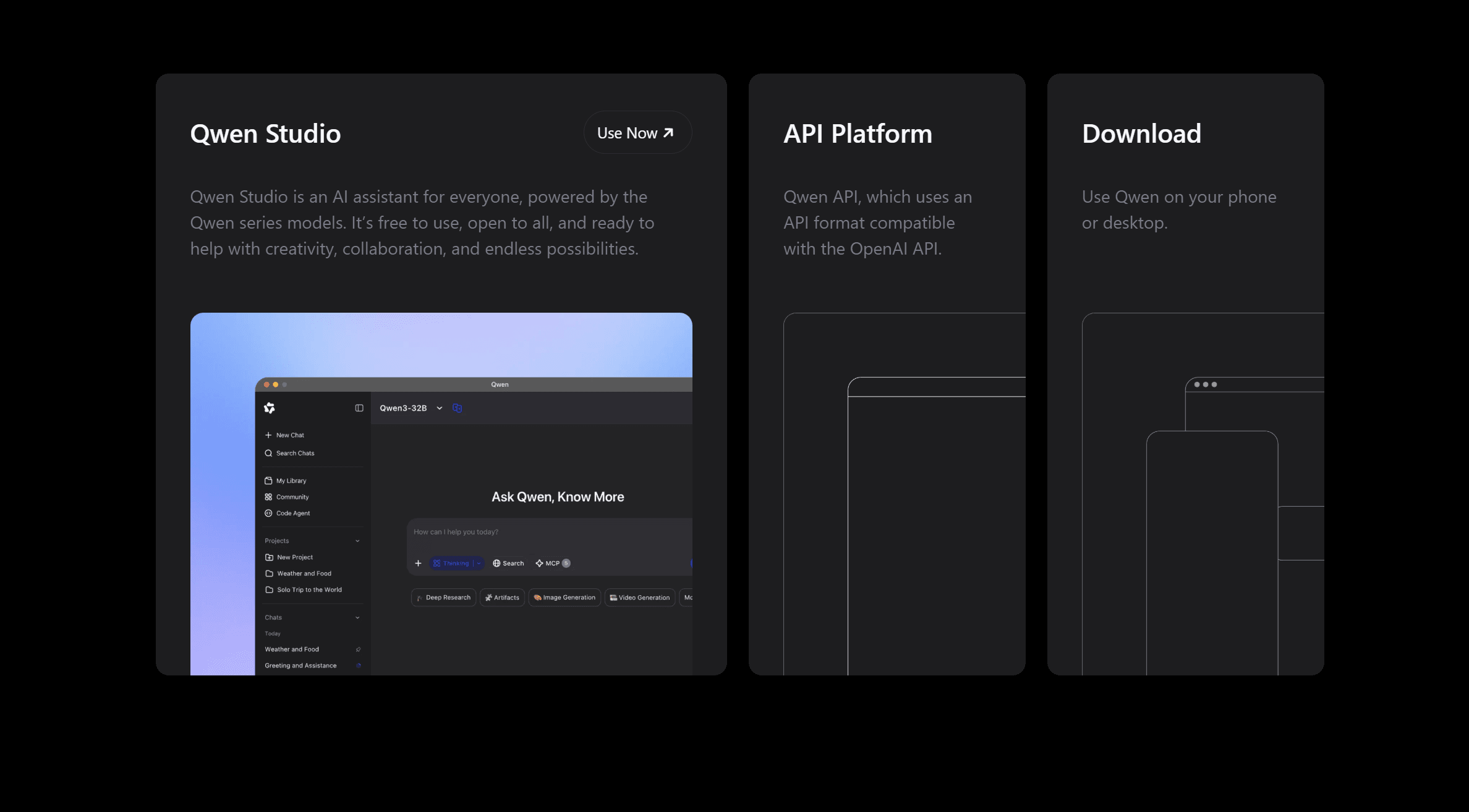Click the 'Today' label in the chat list
This screenshot has width=1469, height=812.
point(273,633)
